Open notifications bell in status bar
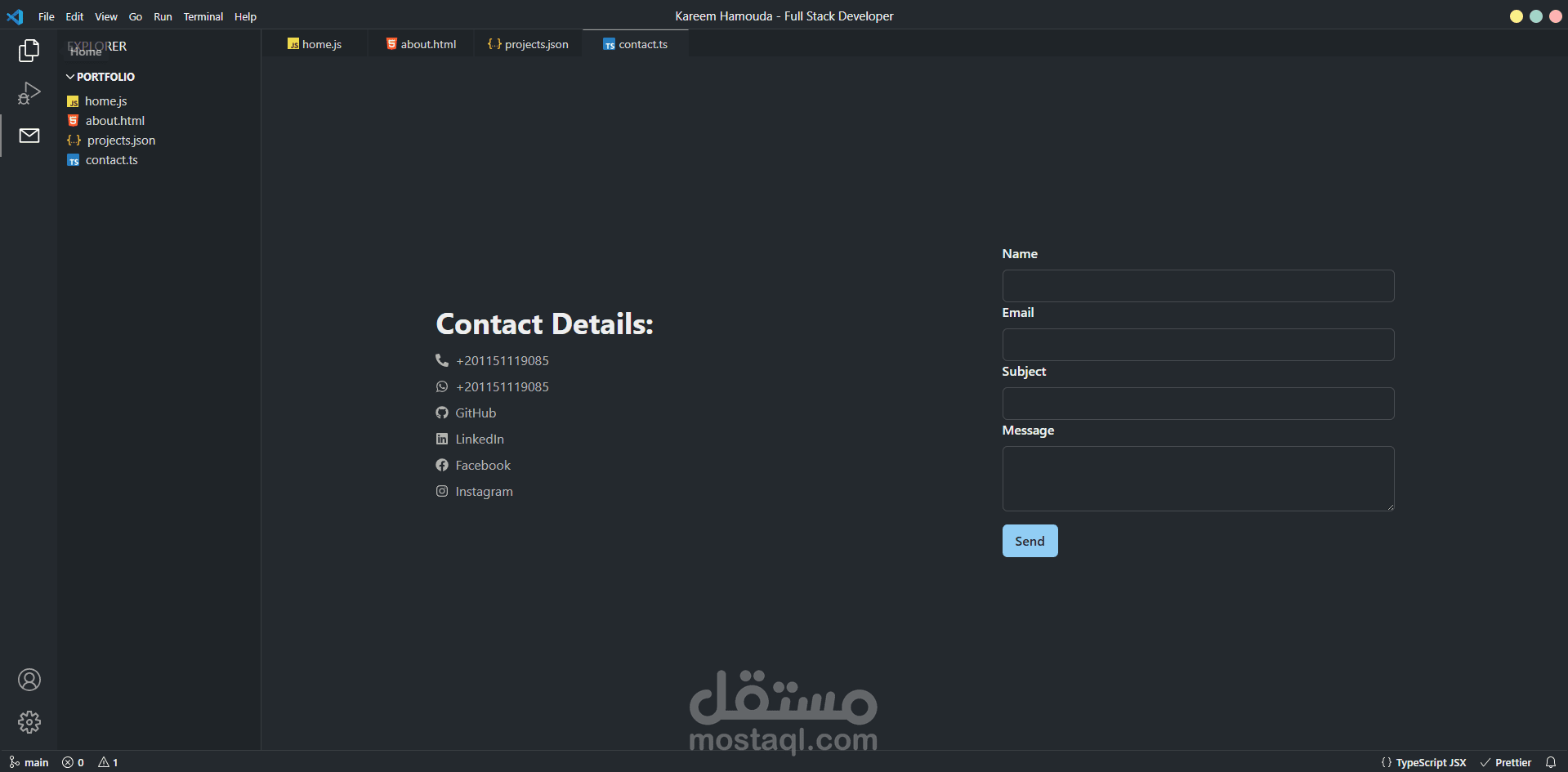Screen dimensions: 1568x772 pos(1550,762)
